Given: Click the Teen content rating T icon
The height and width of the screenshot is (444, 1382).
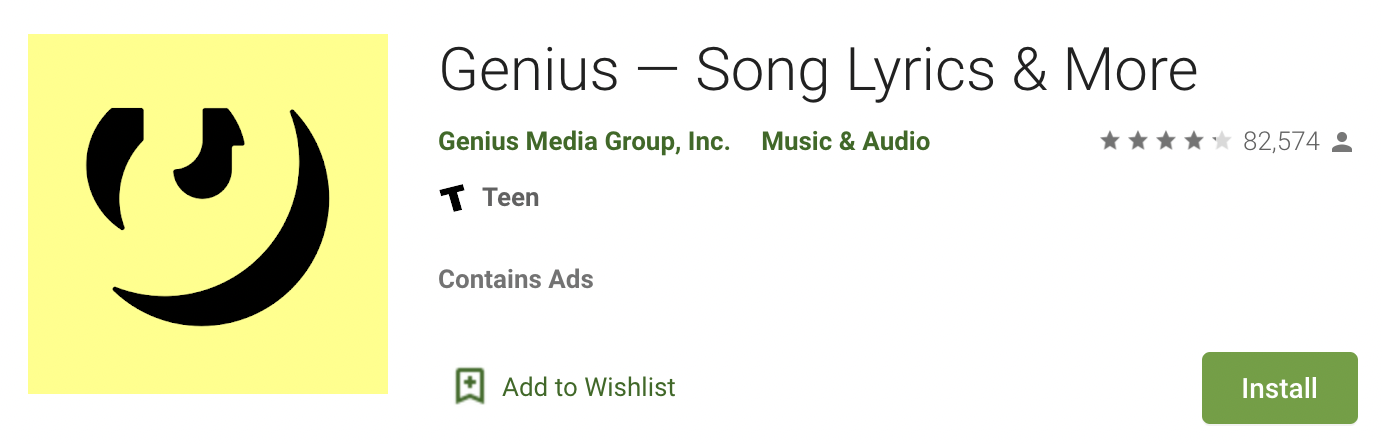Looking at the screenshot, I should pos(453,198).
